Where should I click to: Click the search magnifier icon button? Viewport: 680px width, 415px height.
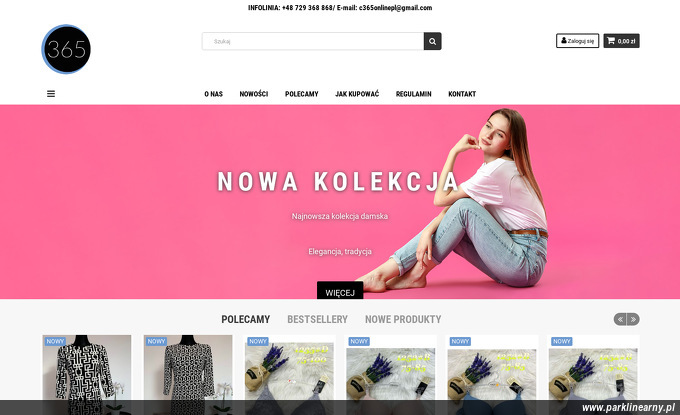coord(432,41)
